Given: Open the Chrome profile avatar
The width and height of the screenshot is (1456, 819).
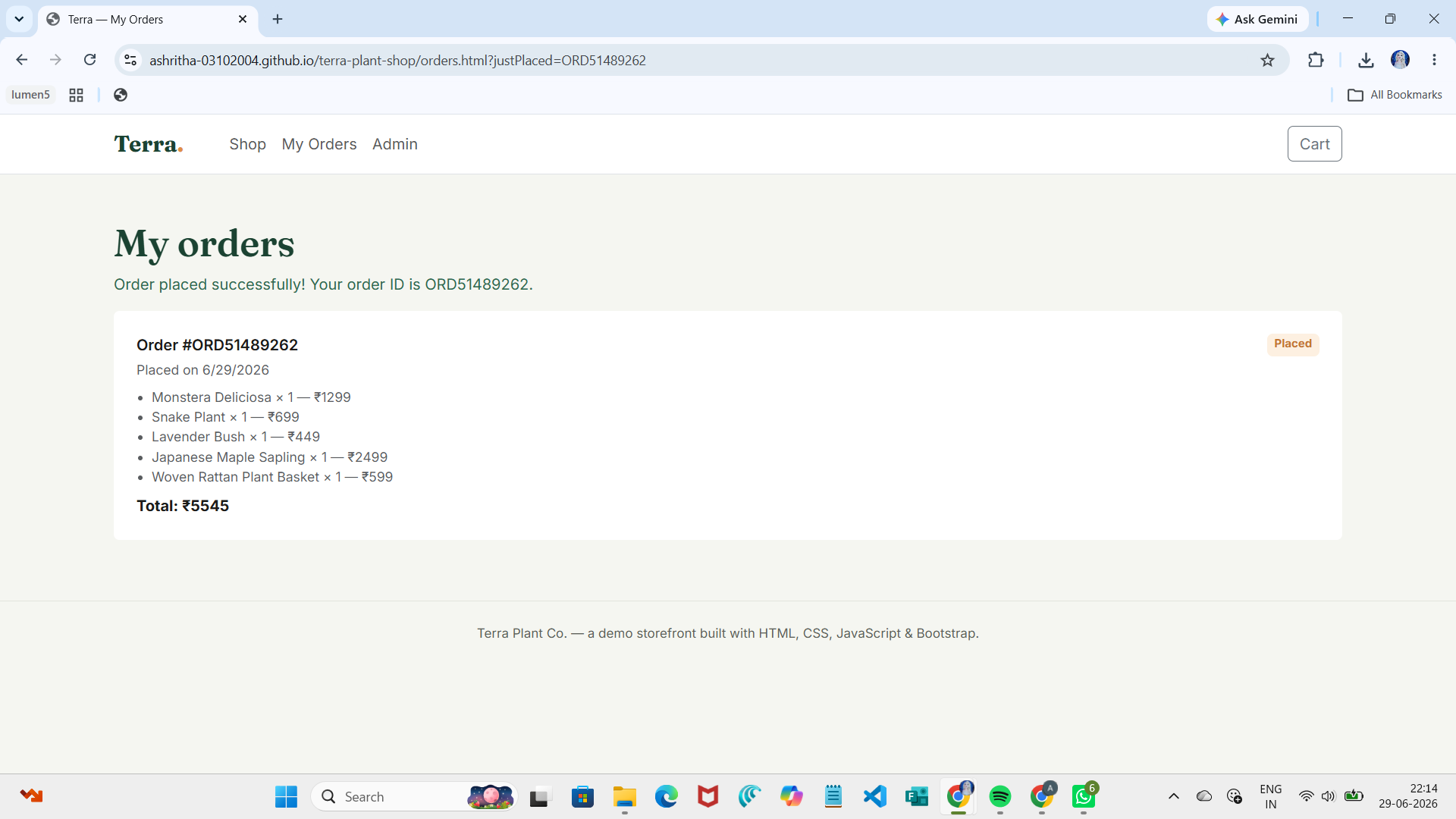Looking at the screenshot, I should tap(1400, 60).
